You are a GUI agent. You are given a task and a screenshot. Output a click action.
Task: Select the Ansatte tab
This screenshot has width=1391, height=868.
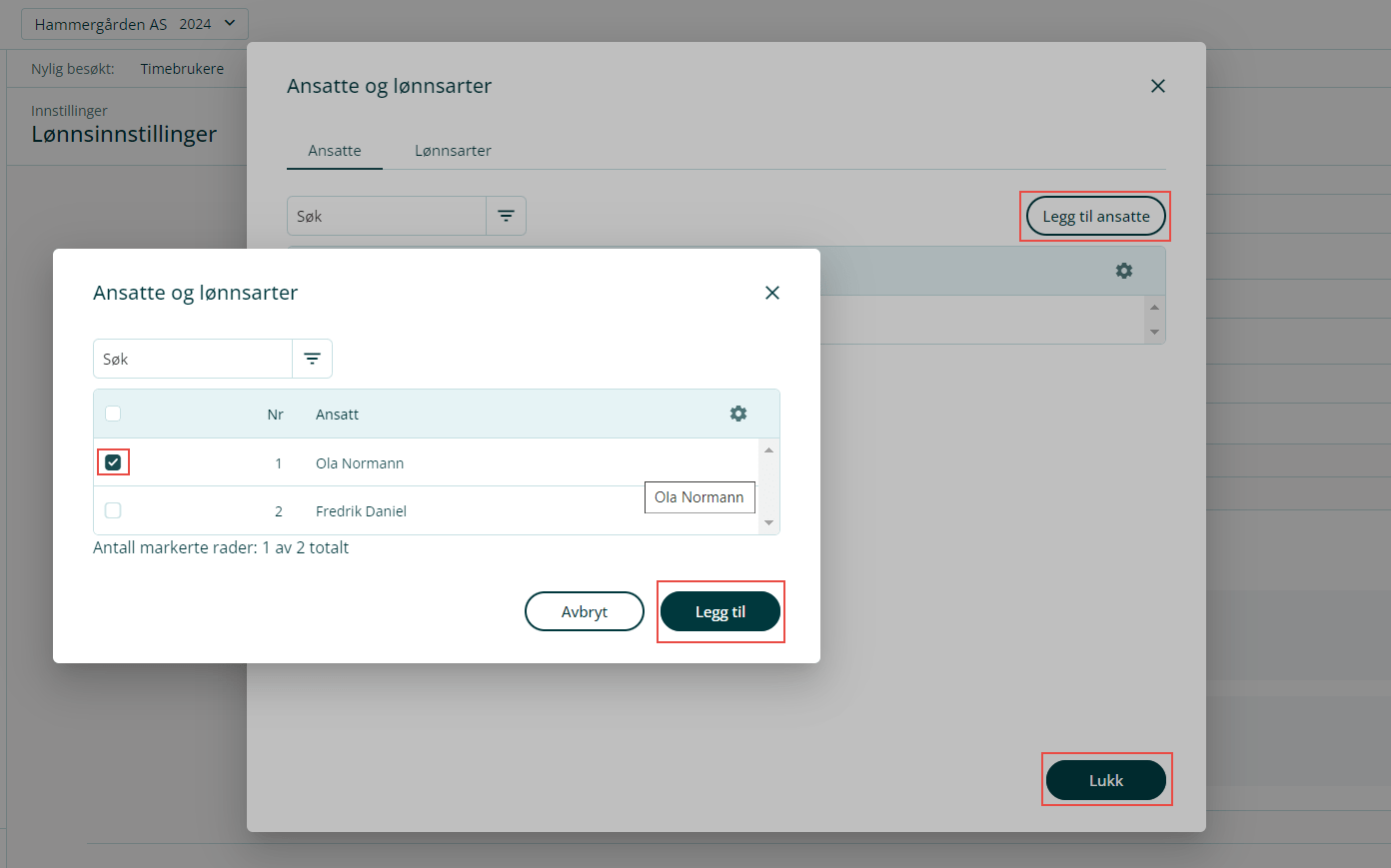[x=334, y=151]
